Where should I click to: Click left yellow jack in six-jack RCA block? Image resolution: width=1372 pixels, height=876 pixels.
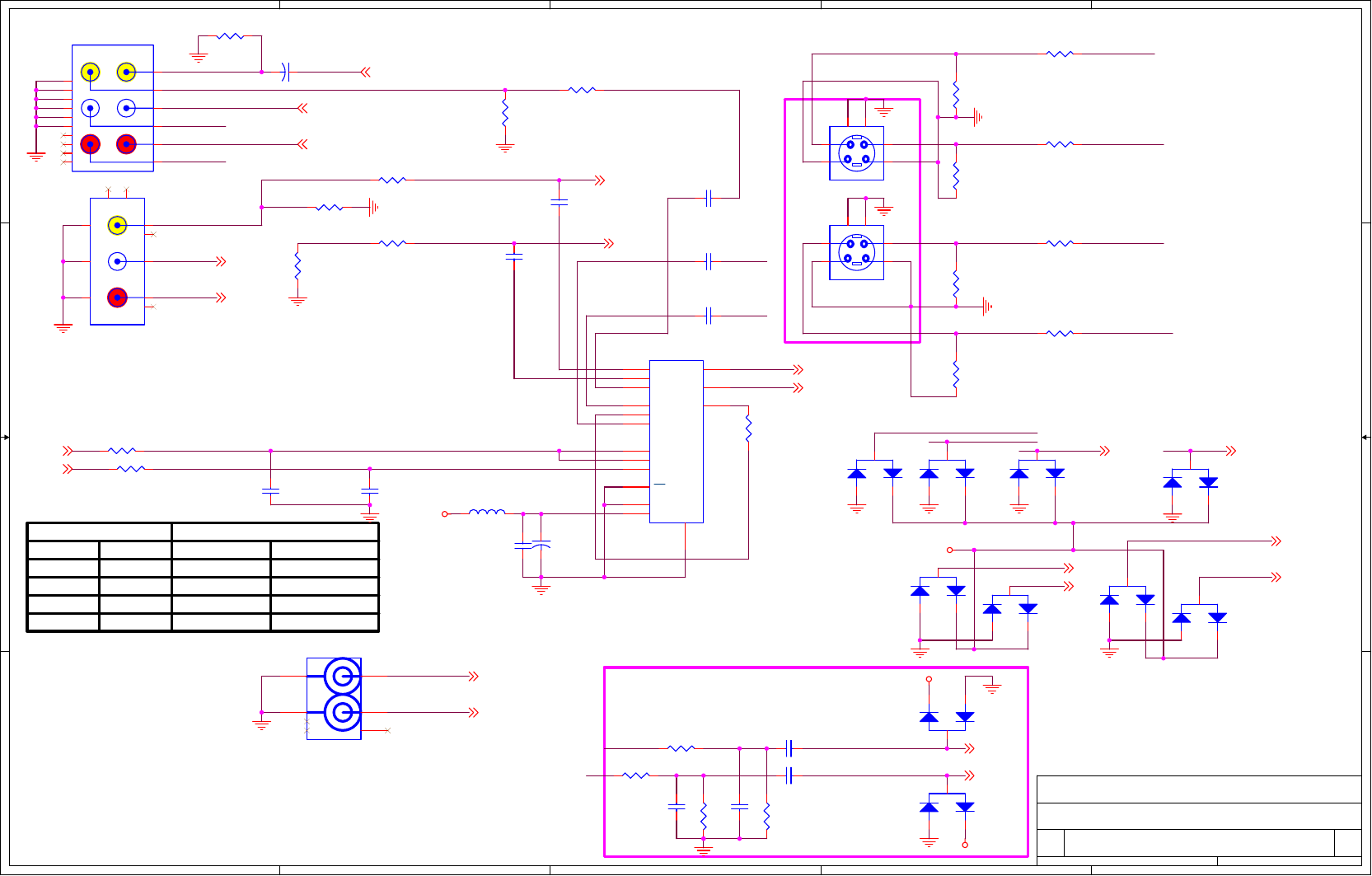(91, 73)
